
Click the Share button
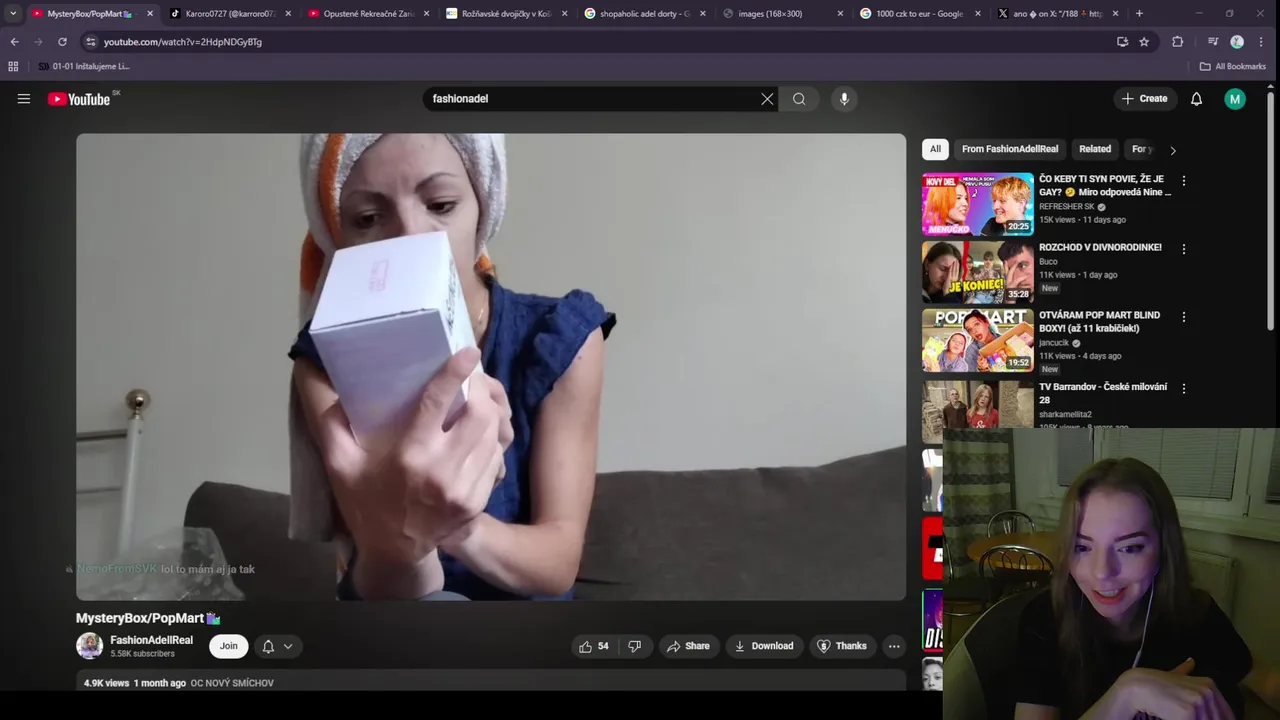(688, 646)
